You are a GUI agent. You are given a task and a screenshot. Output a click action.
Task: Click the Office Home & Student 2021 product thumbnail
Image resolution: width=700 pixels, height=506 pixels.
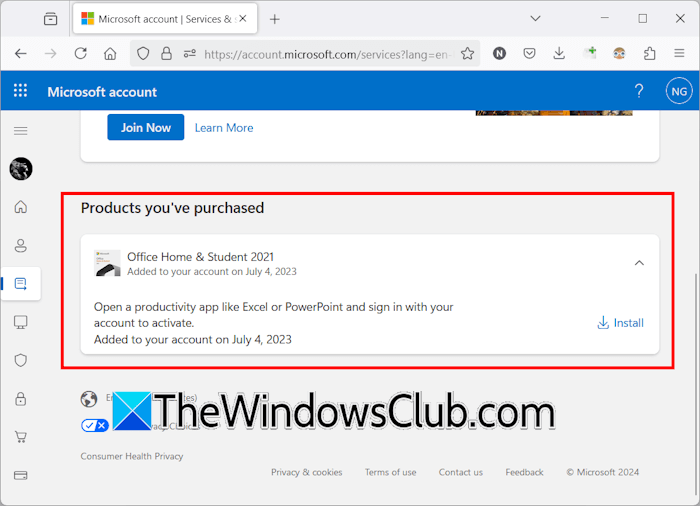(x=107, y=263)
